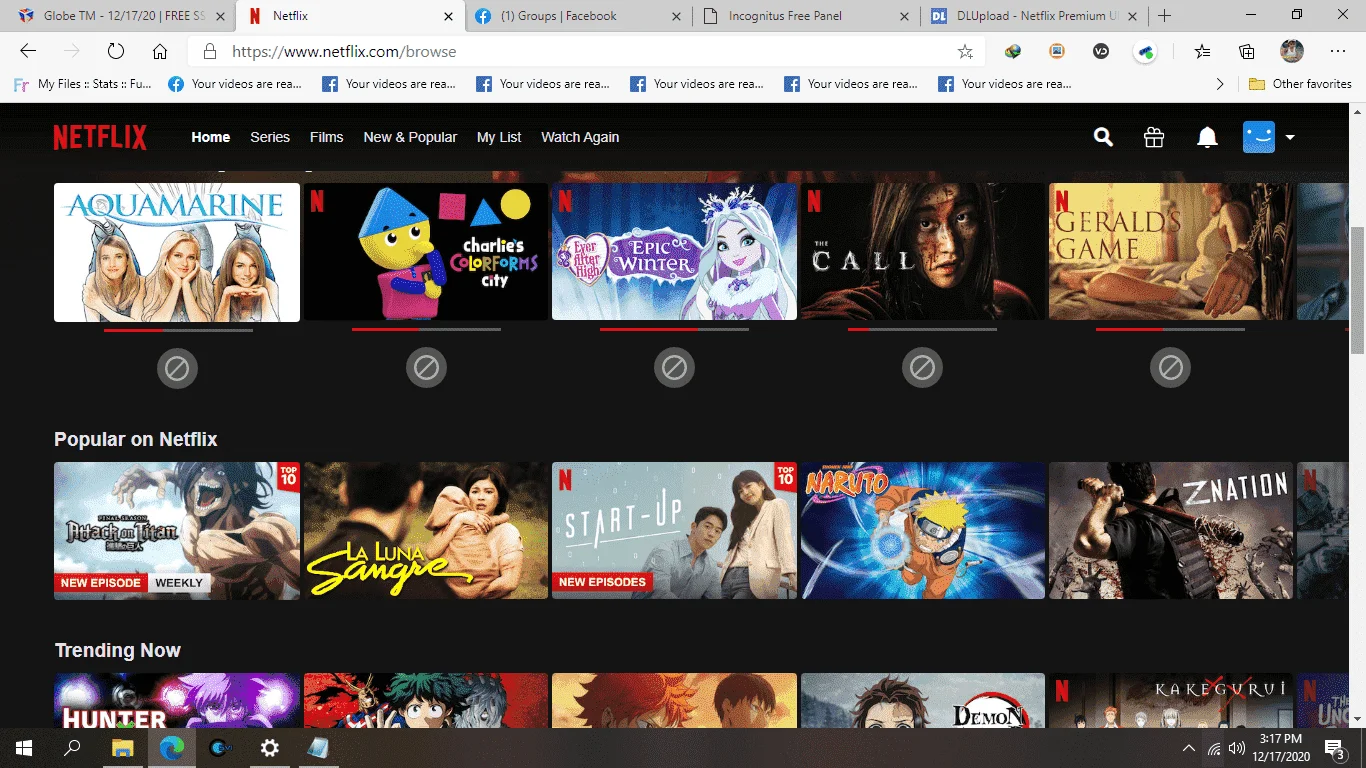Expand the Netflix profile dropdown caret

(x=1290, y=138)
